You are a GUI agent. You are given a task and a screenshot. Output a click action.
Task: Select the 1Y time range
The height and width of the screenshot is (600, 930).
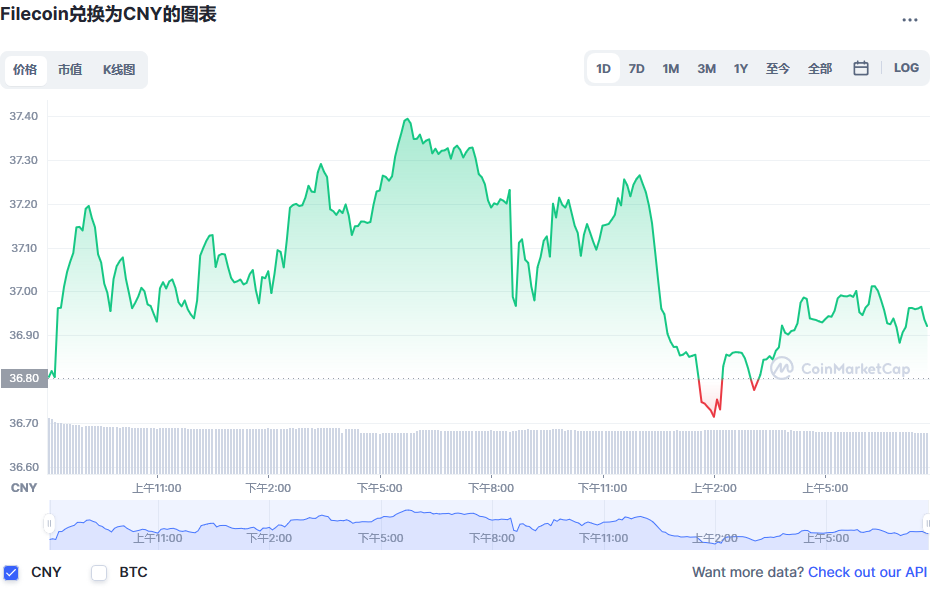point(741,69)
